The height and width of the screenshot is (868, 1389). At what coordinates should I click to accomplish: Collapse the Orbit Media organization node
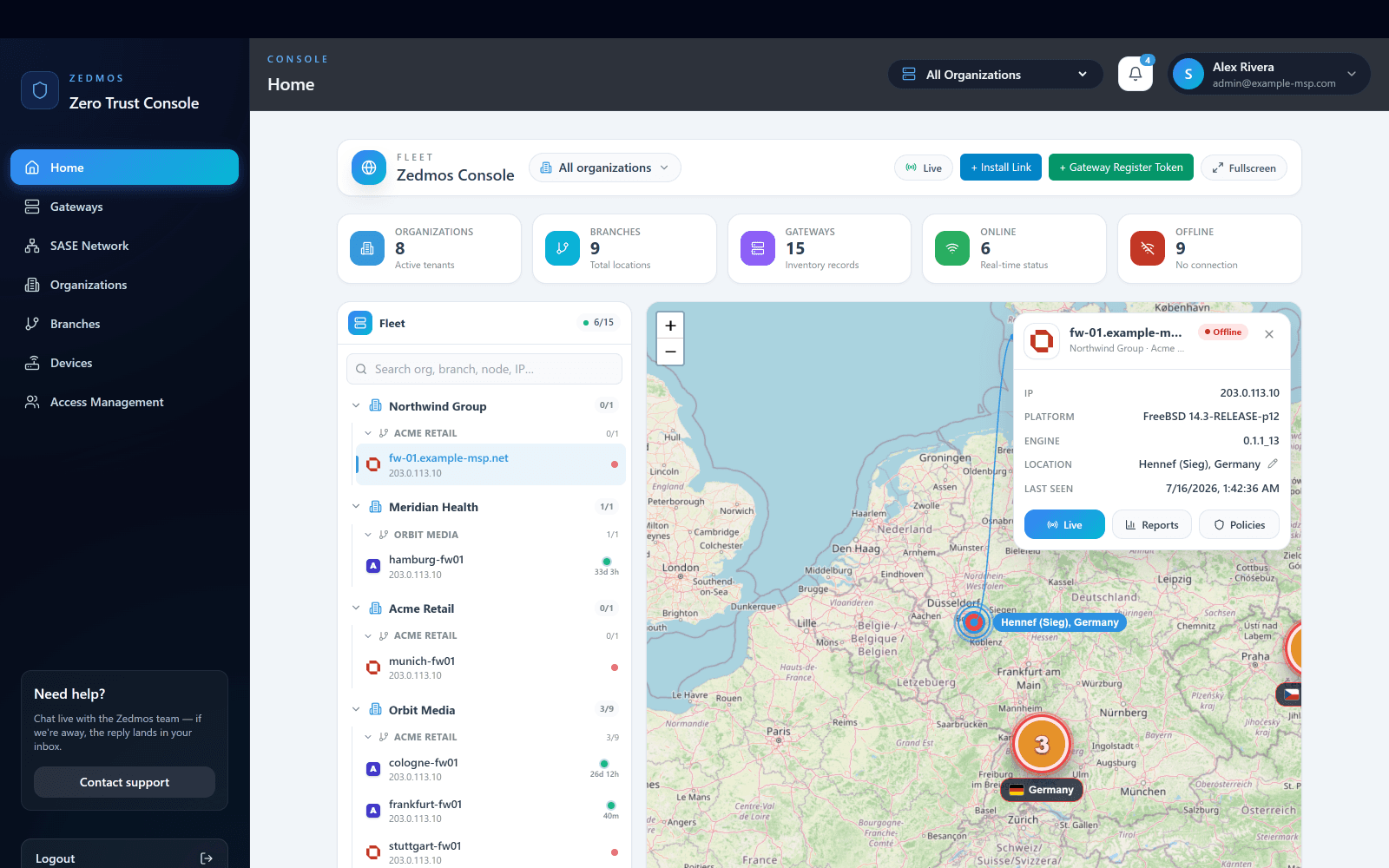coord(356,709)
